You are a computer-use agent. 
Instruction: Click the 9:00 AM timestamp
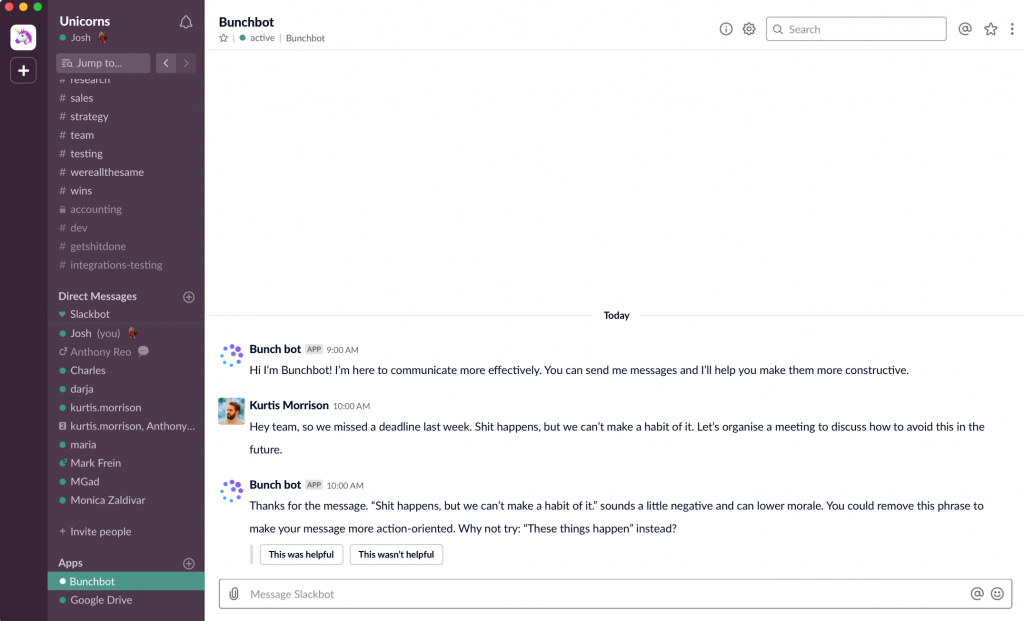tap(342, 350)
